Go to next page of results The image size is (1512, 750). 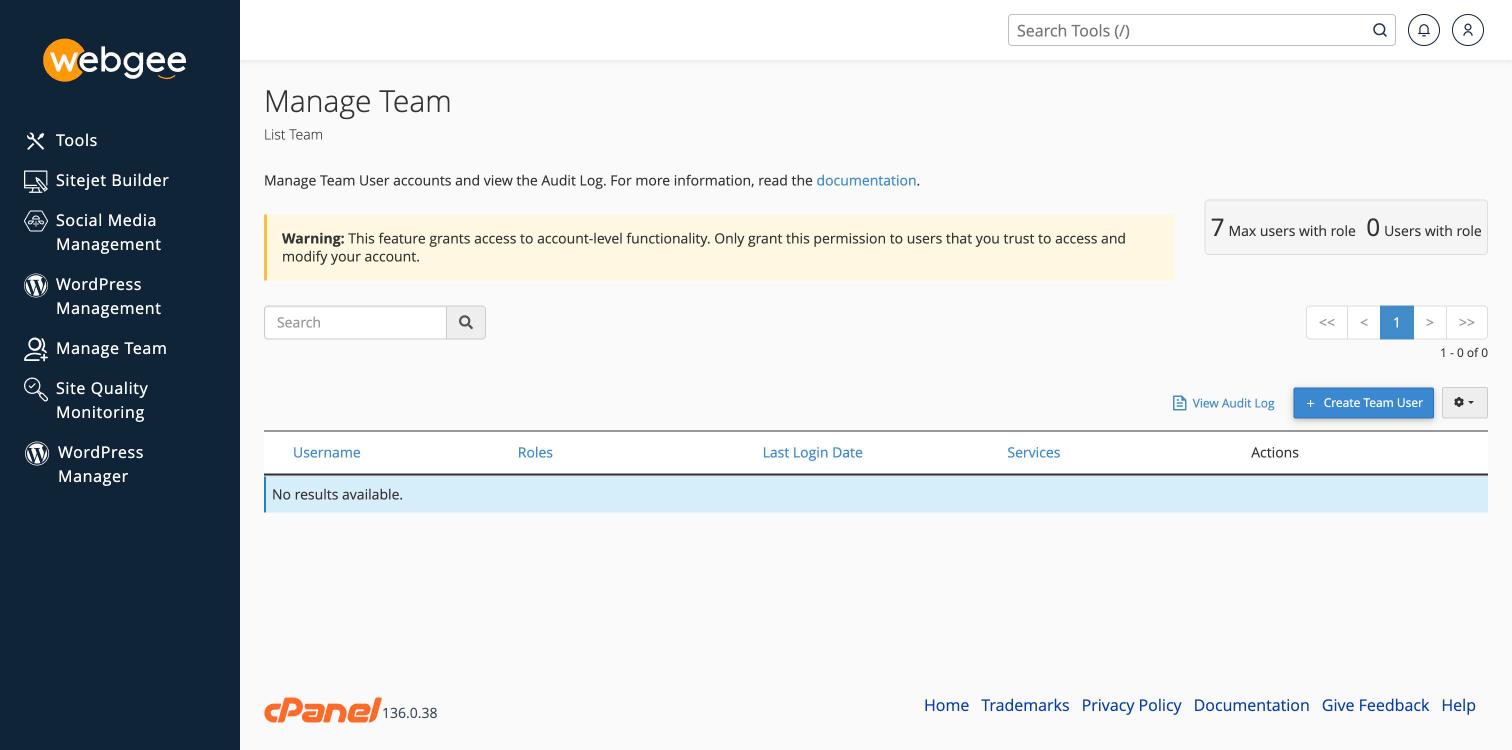click(1430, 322)
